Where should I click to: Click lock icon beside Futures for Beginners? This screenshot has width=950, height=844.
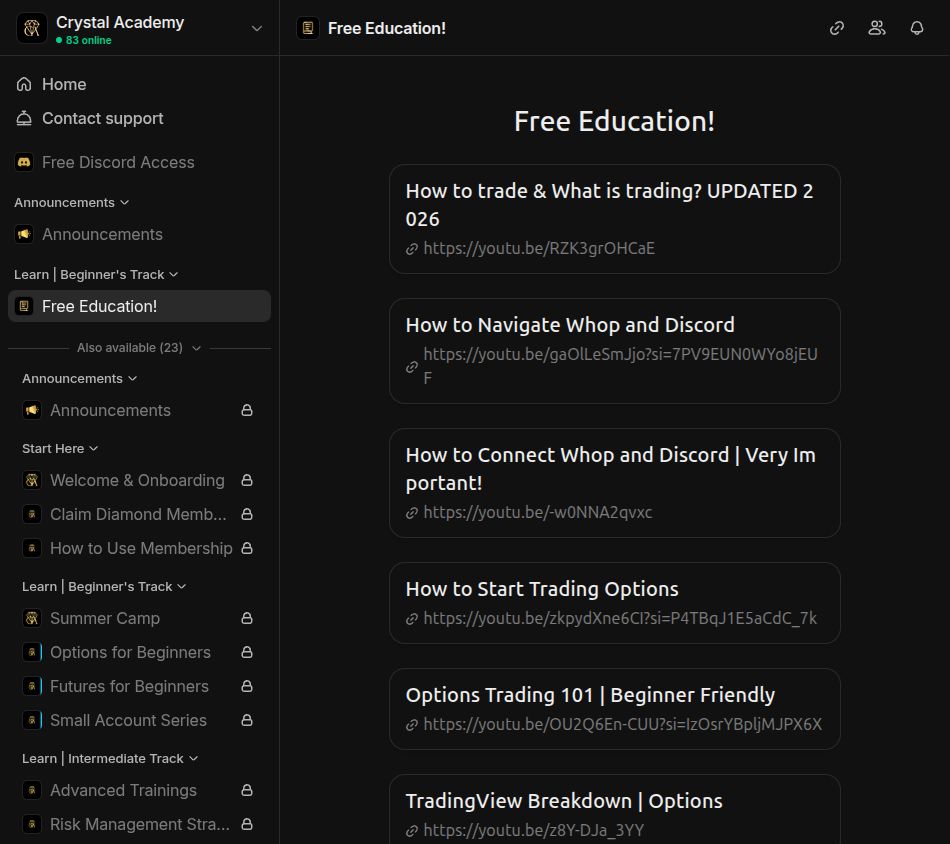[x=247, y=686]
